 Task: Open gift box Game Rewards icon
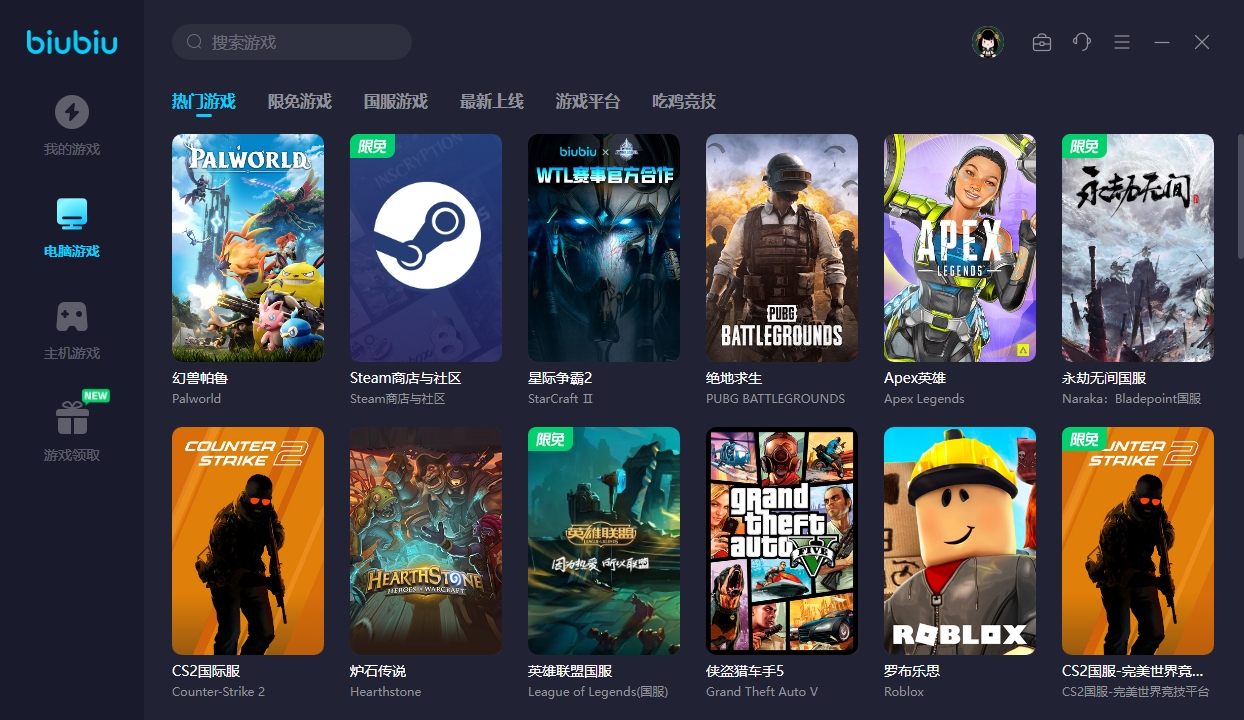coord(71,418)
